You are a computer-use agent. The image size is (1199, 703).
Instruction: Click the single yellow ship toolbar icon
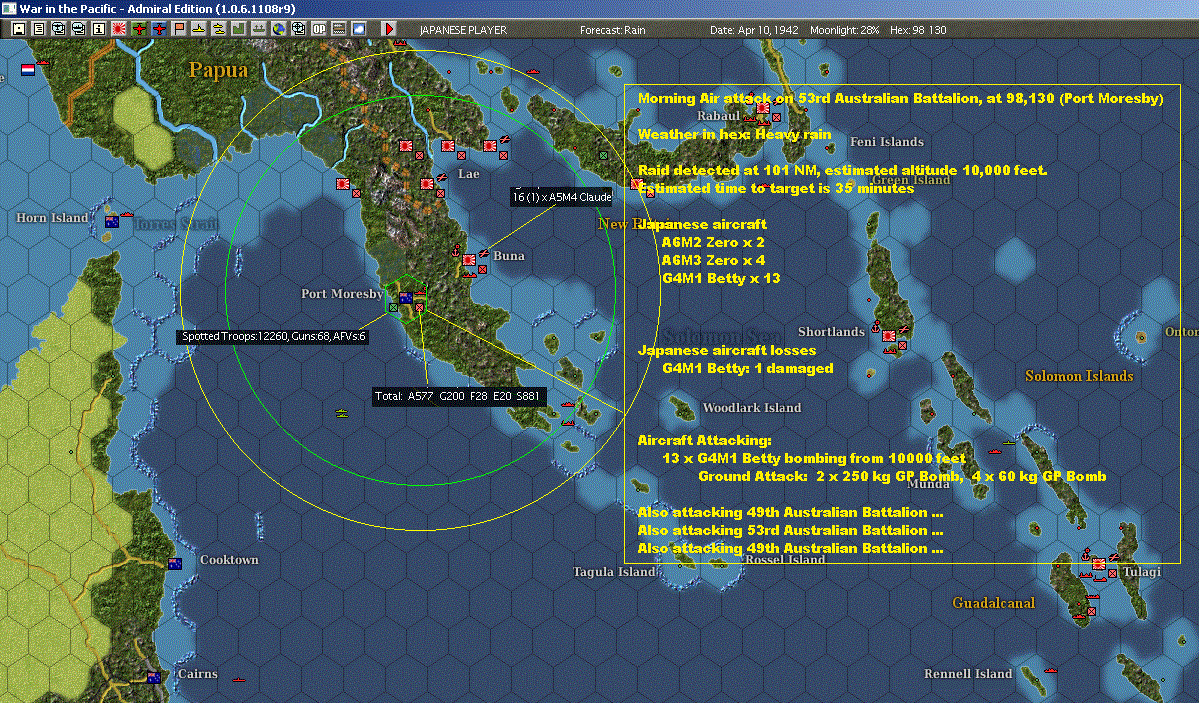click(x=199, y=29)
